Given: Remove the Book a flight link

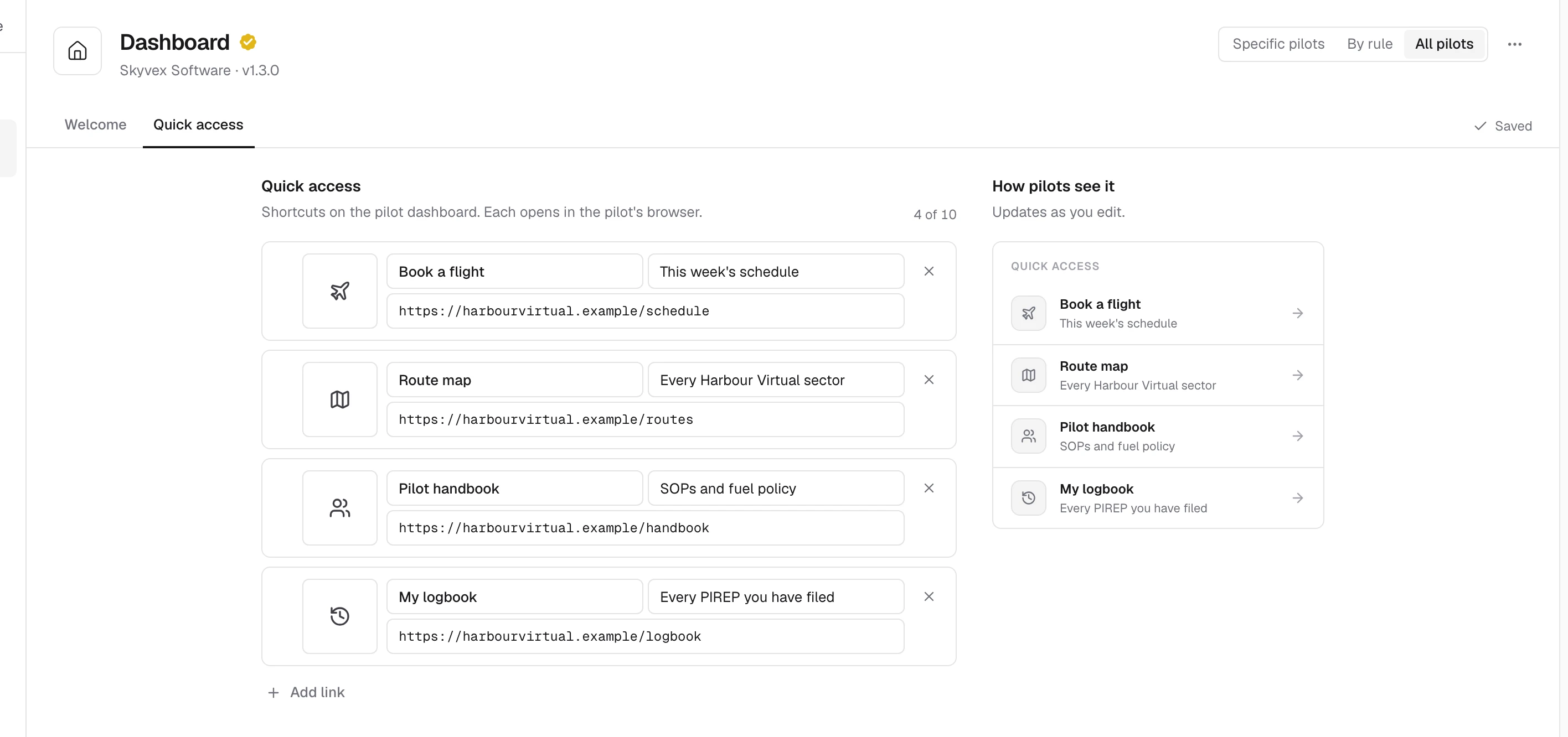Looking at the screenshot, I should pos(929,271).
